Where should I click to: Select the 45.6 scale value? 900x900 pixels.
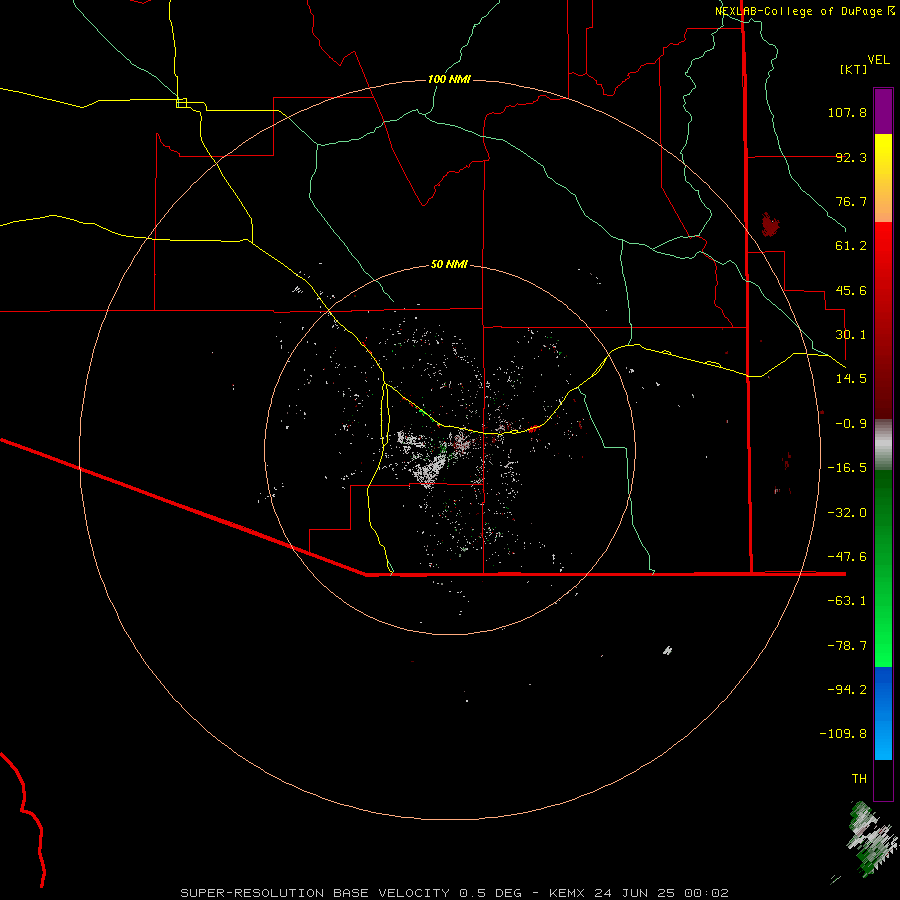(851, 290)
